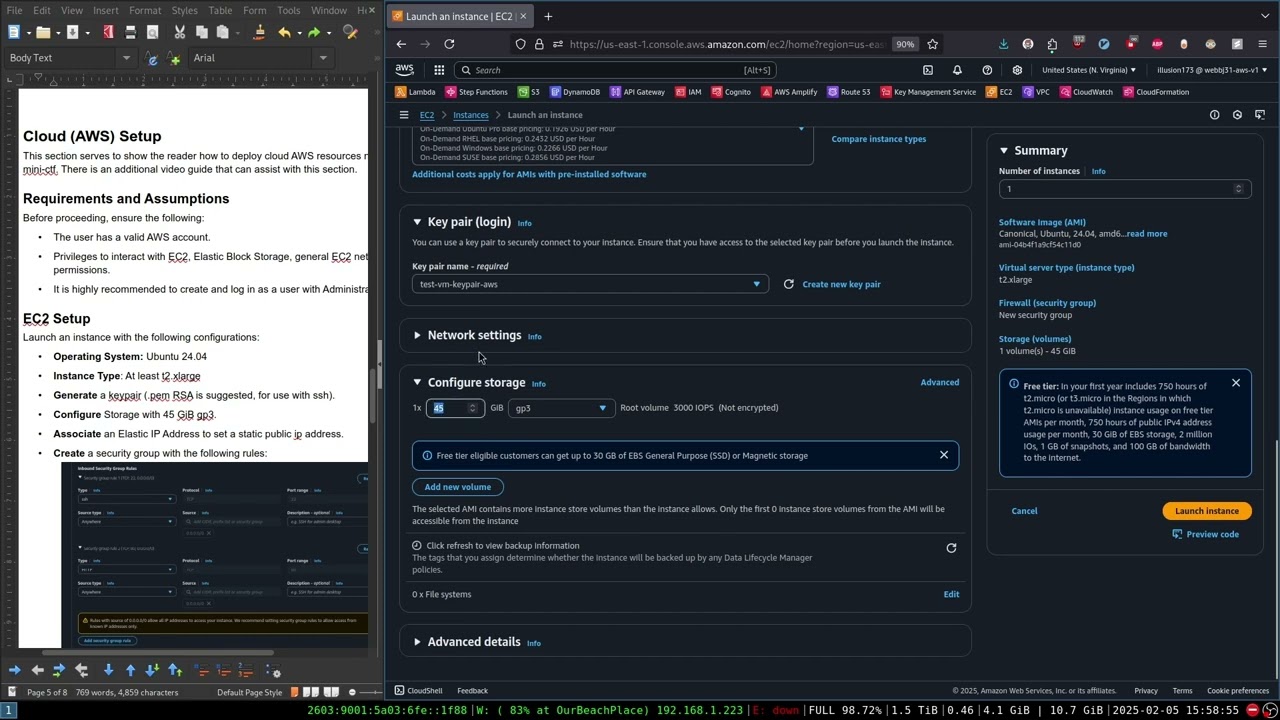Open the Preview code link

pos(1205,534)
